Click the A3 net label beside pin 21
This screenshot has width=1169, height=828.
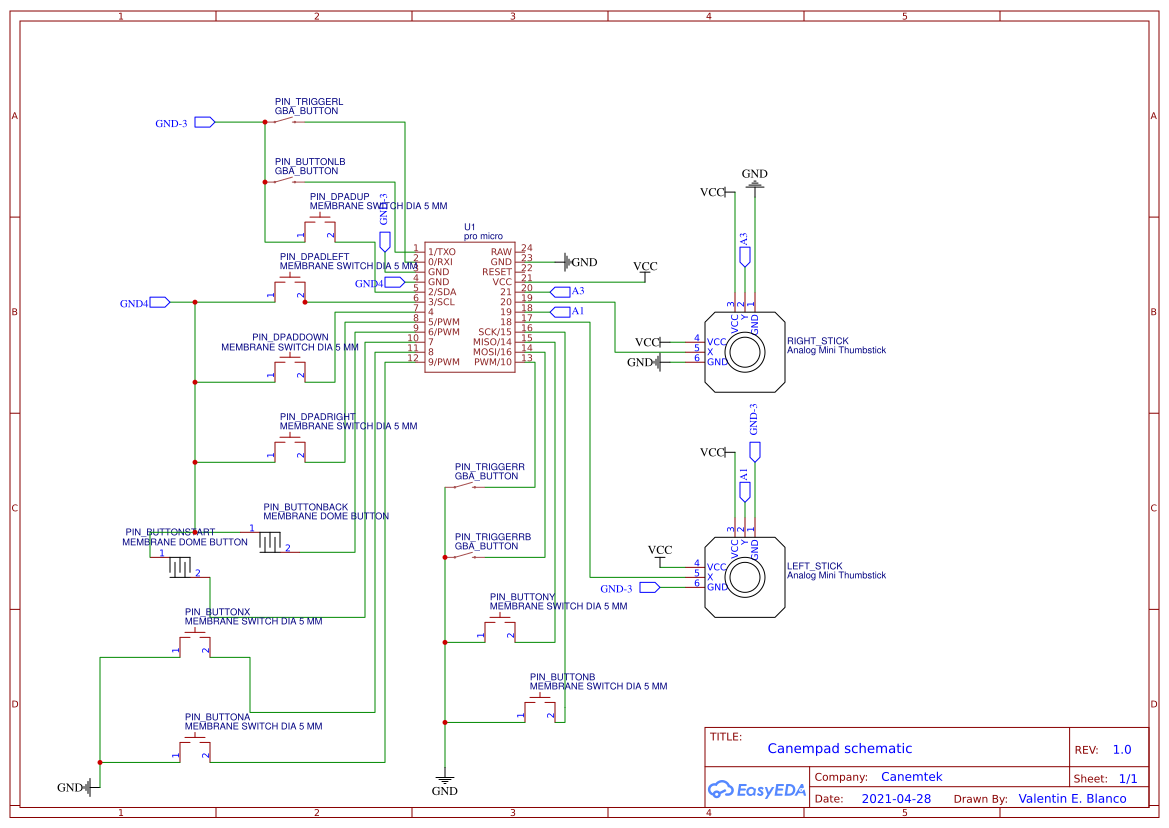[x=563, y=291]
